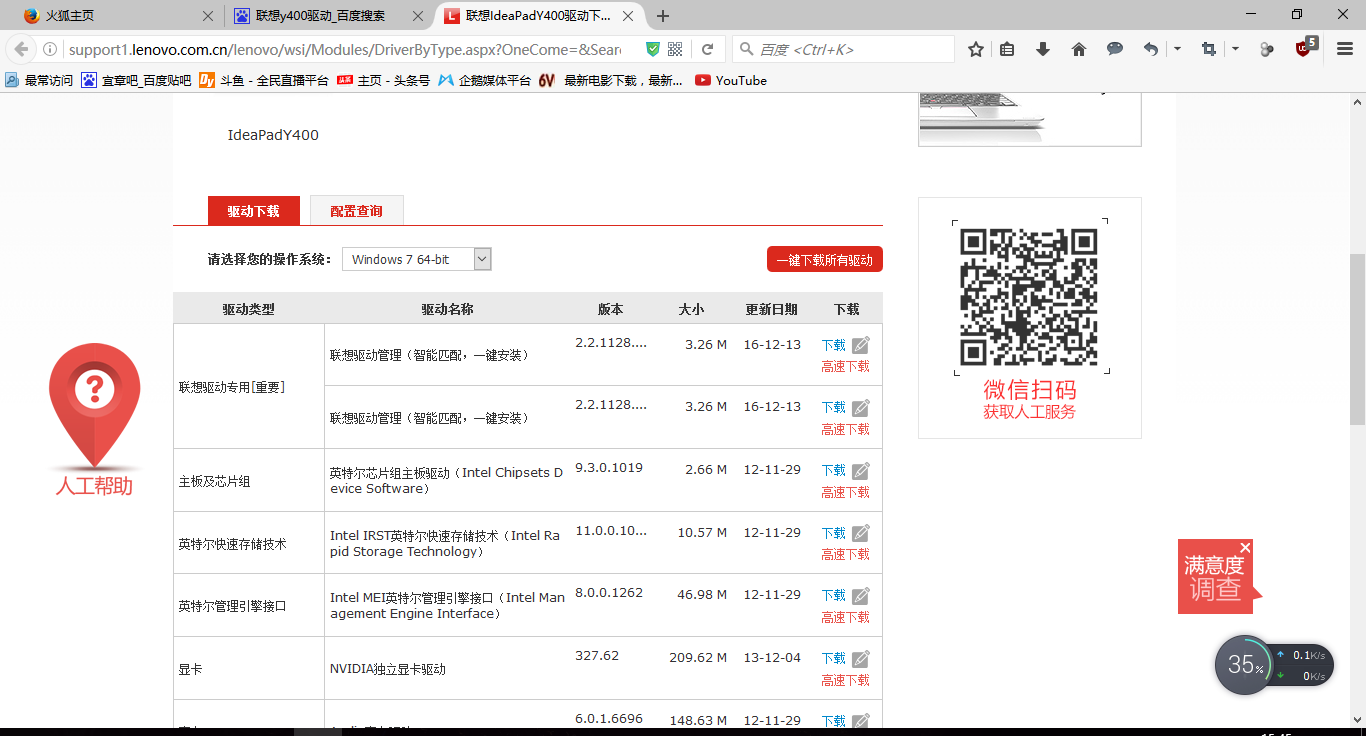Expand the screenshot tool's dropdown arrow
The width and height of the screenshot is (1366, 736).
[x=1234, y=47]
